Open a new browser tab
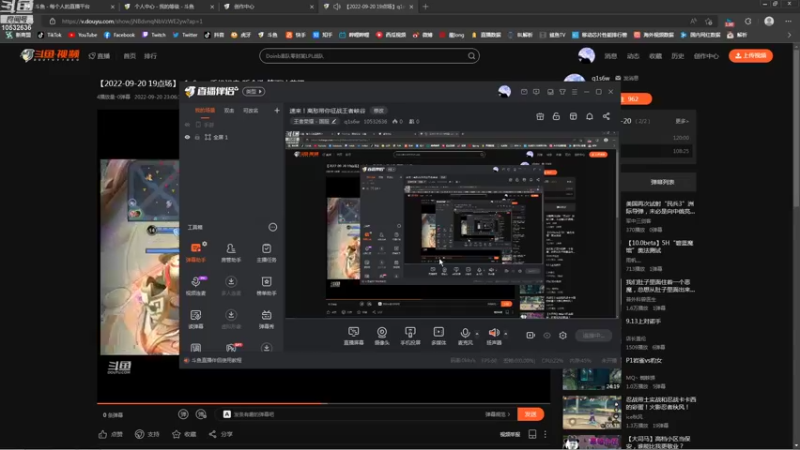Screen dimensions: 800x450 pyautogui.click(x=426, y=7)
